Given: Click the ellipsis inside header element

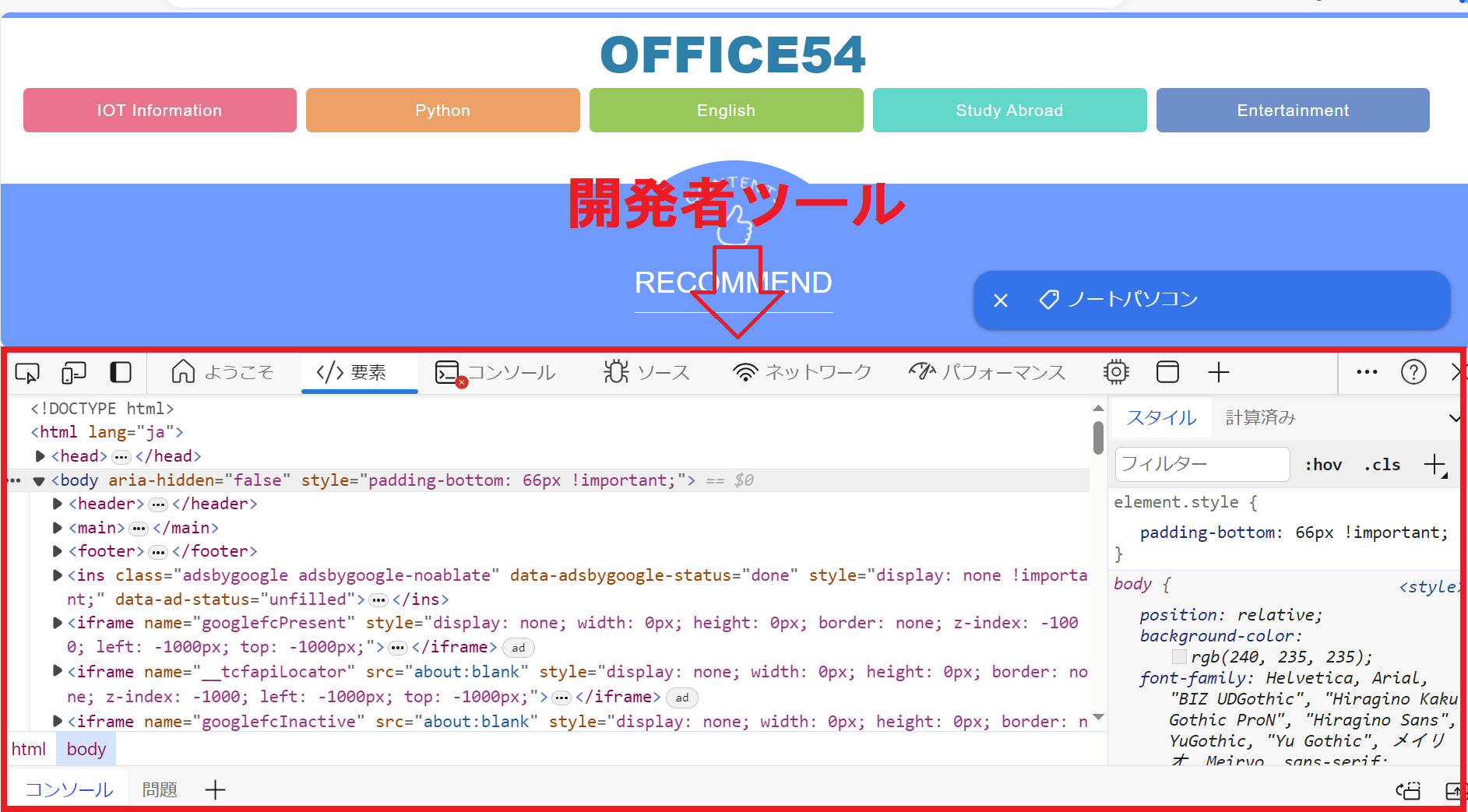Looking at the screenshot, I should 158,504.
